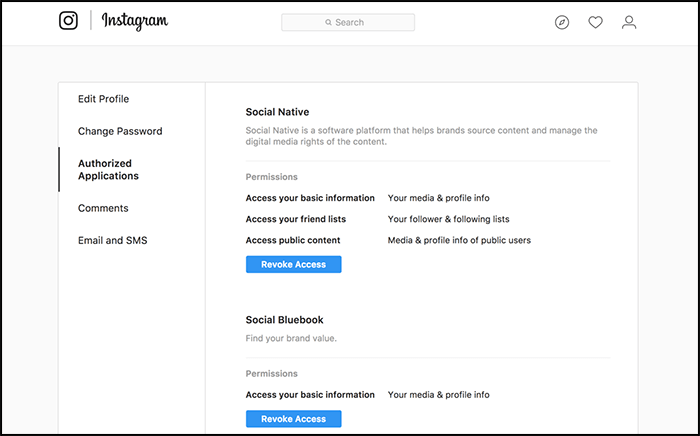Click Social Native's Permissions label
Viewport: 700px width, 436px height.
(x=271, y=177)
